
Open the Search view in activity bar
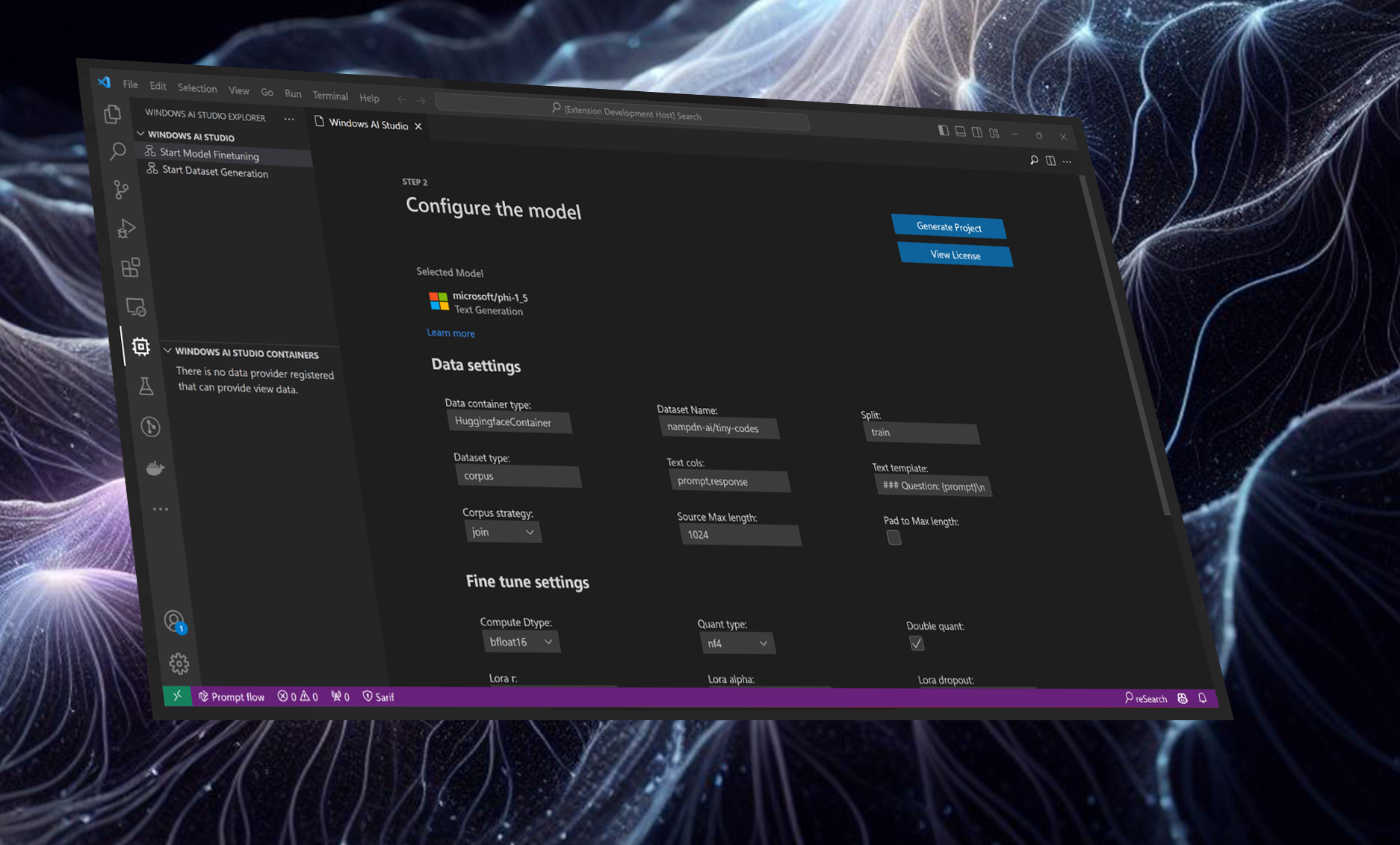click(x=117, y=152)
